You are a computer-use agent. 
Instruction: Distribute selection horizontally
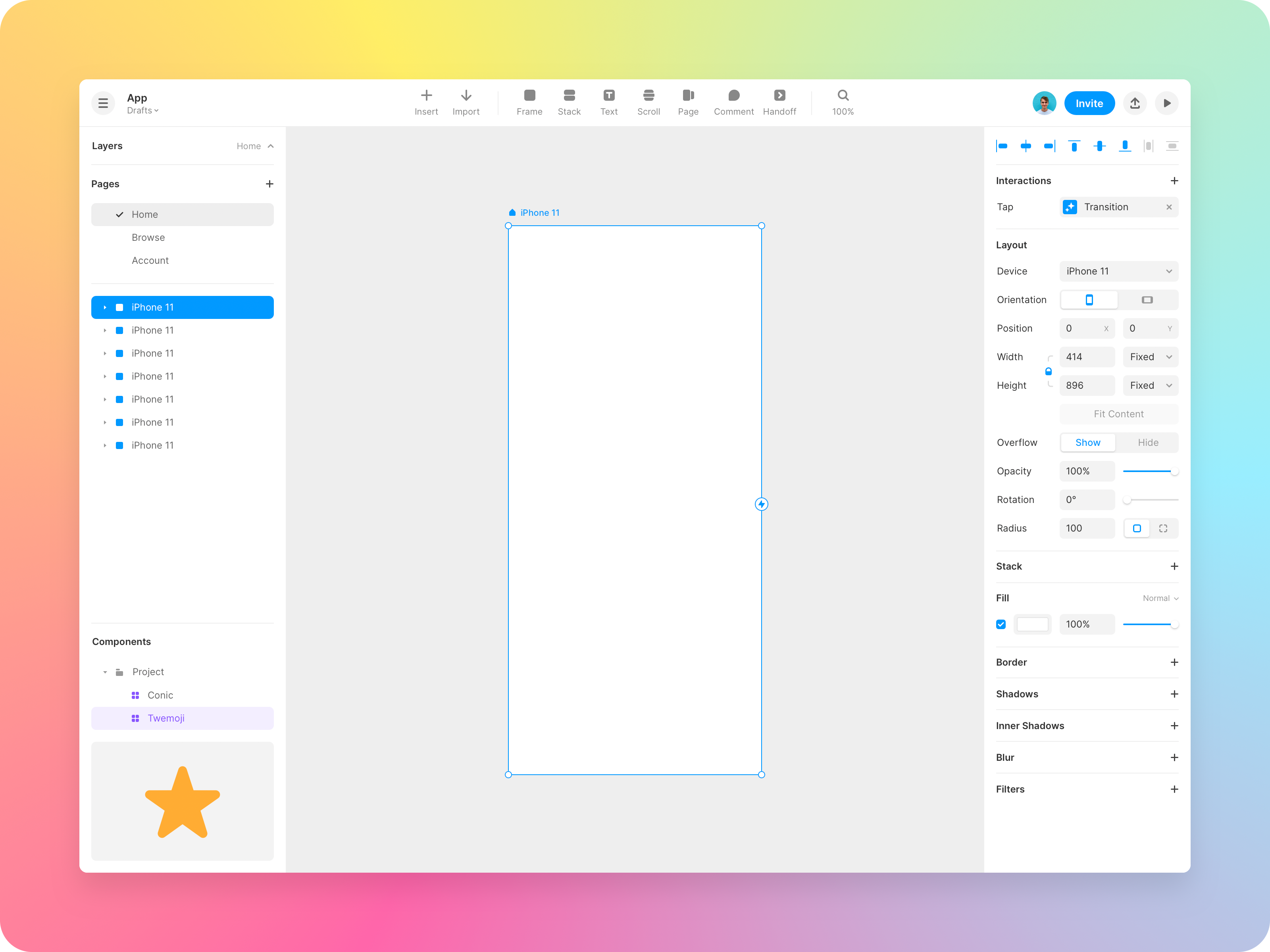tap(1148, 146)
